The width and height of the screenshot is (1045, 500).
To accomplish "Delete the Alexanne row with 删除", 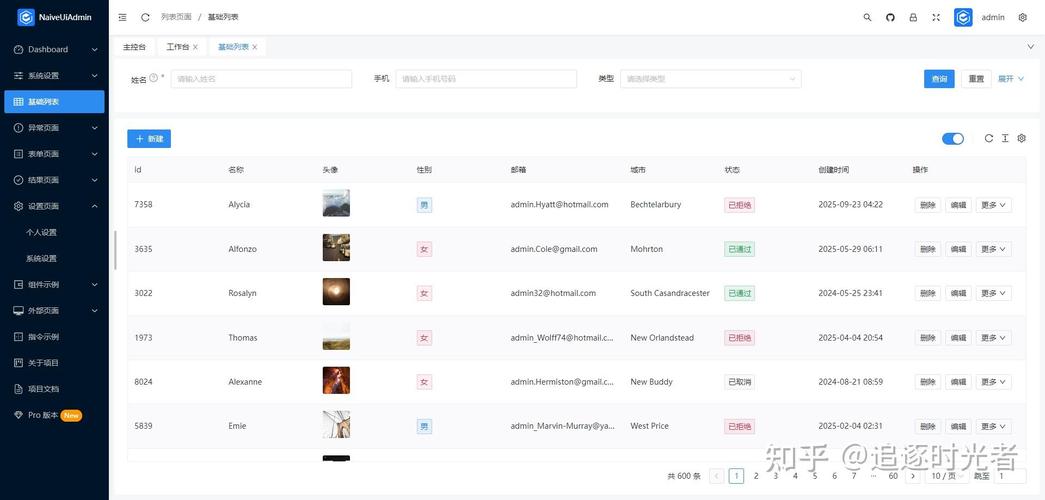I will [x=928, y=382].
